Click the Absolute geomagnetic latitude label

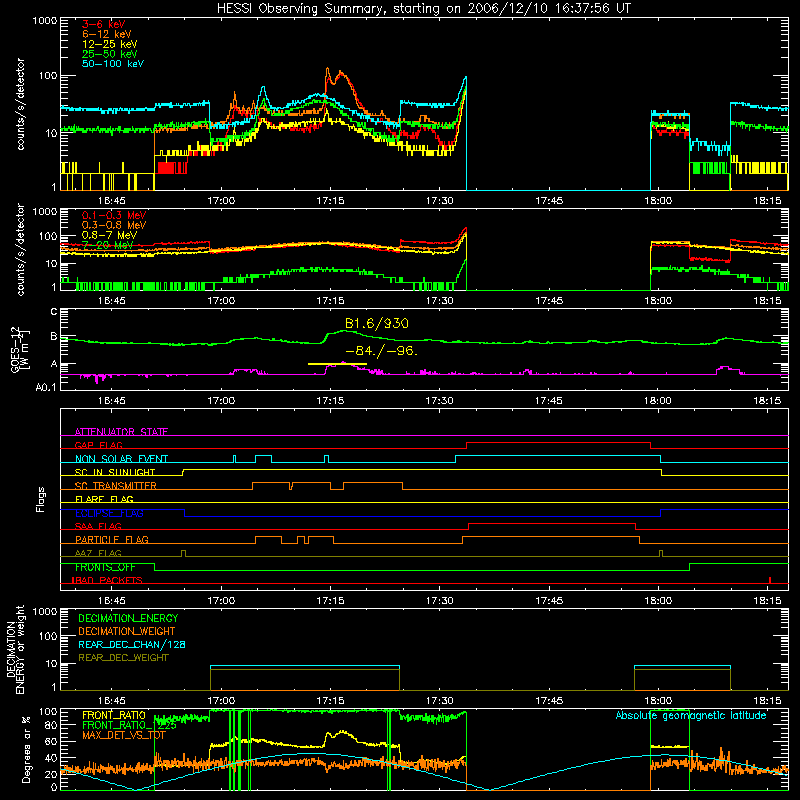coord(691,715)
